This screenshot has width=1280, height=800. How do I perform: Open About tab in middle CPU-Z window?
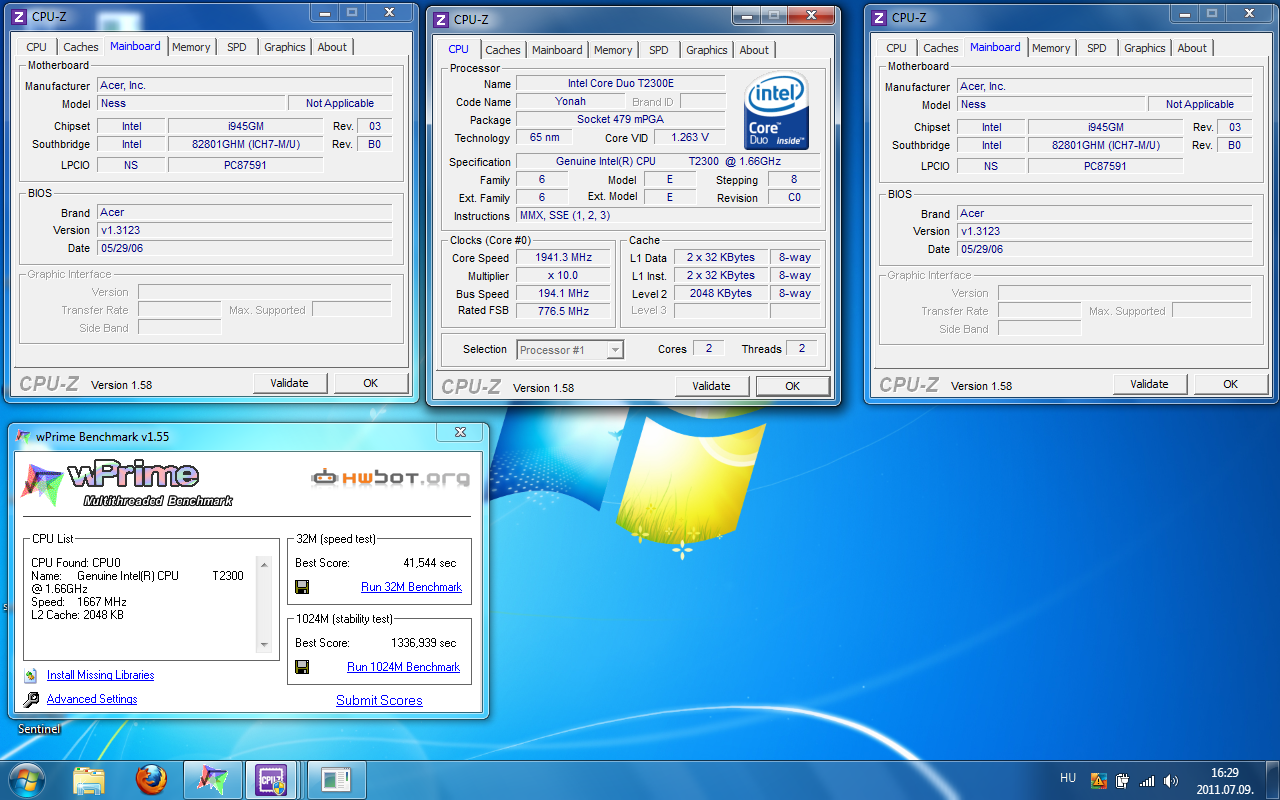(754, 50)
